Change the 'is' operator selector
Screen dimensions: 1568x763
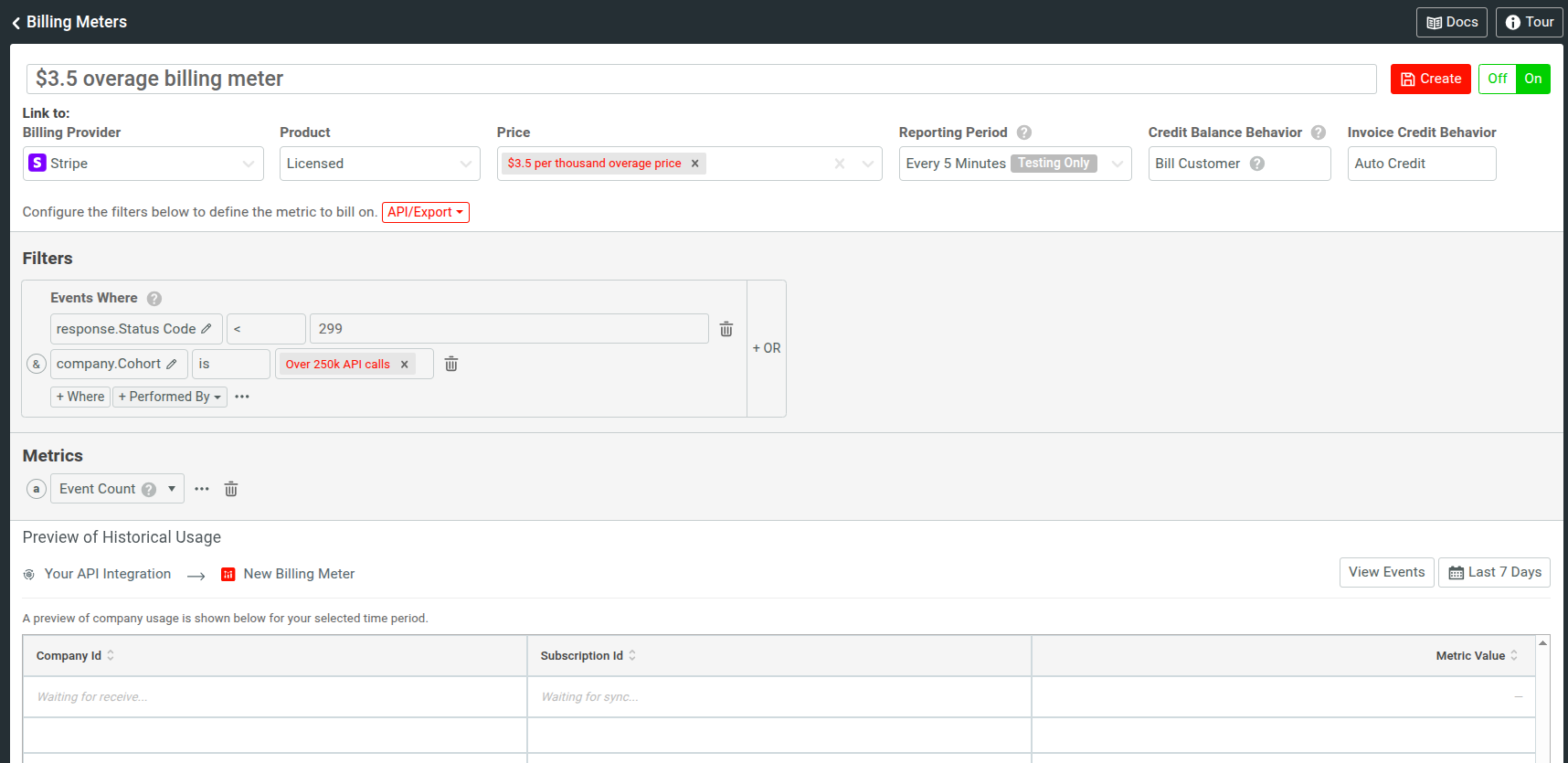(x=231, y=364)
